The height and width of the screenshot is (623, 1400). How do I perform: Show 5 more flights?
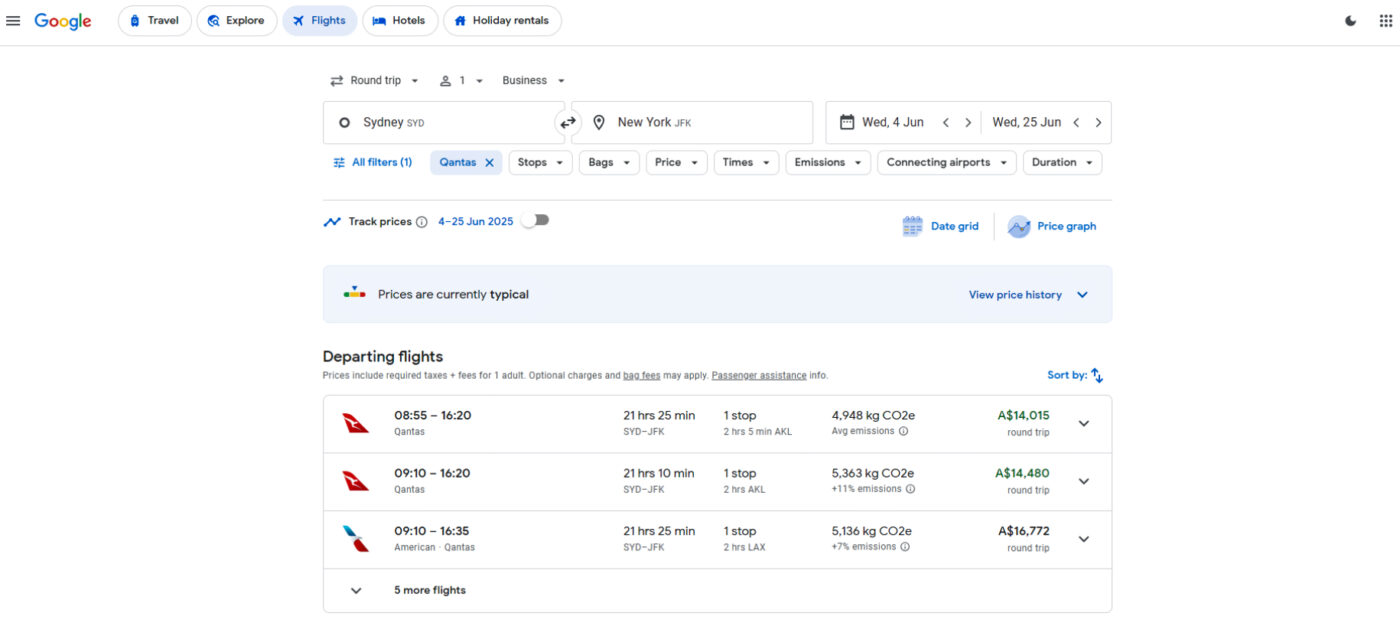(x=717, y=591)
